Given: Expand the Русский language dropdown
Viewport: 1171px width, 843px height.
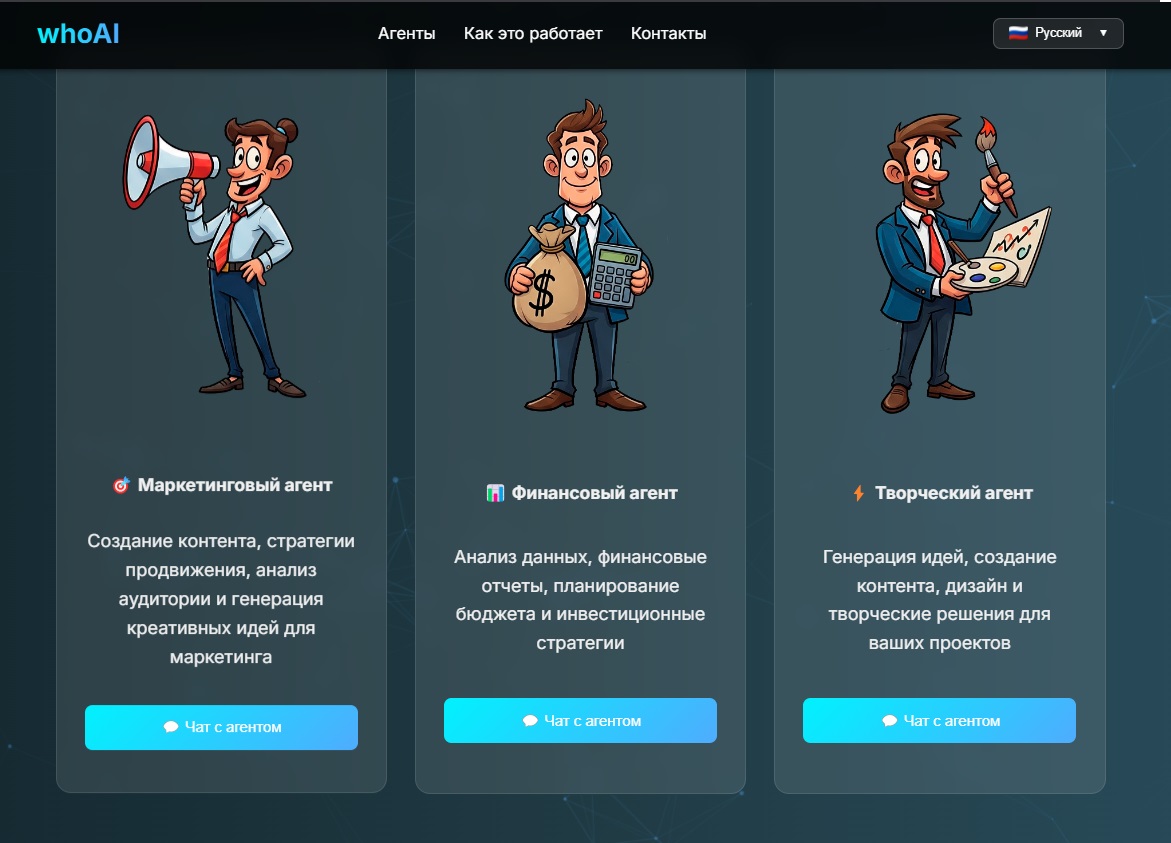Looking at the screenshot, I should [1057, 33].
